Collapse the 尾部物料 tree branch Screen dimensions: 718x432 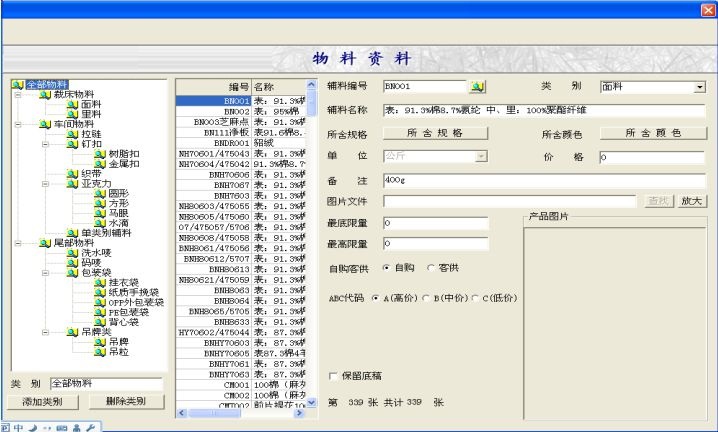18,243
